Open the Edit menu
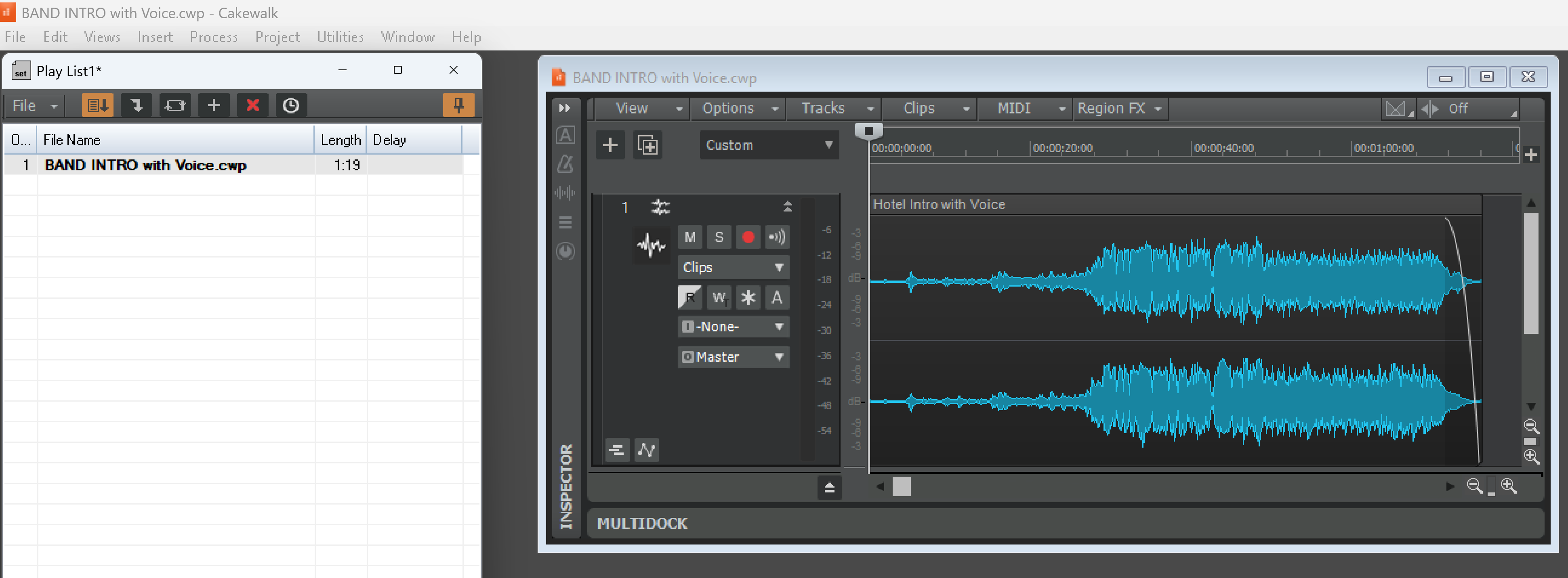 tap(55, 37)
